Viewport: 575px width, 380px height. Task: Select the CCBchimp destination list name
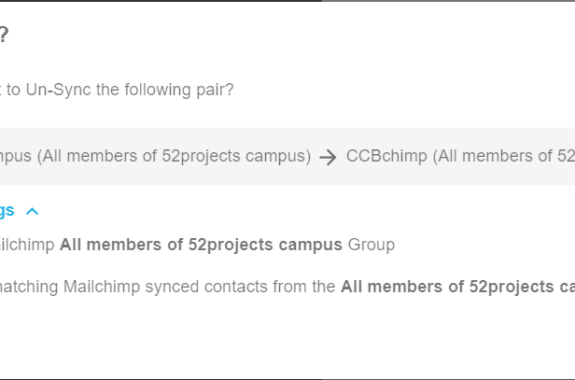click(x=387, y=156)
